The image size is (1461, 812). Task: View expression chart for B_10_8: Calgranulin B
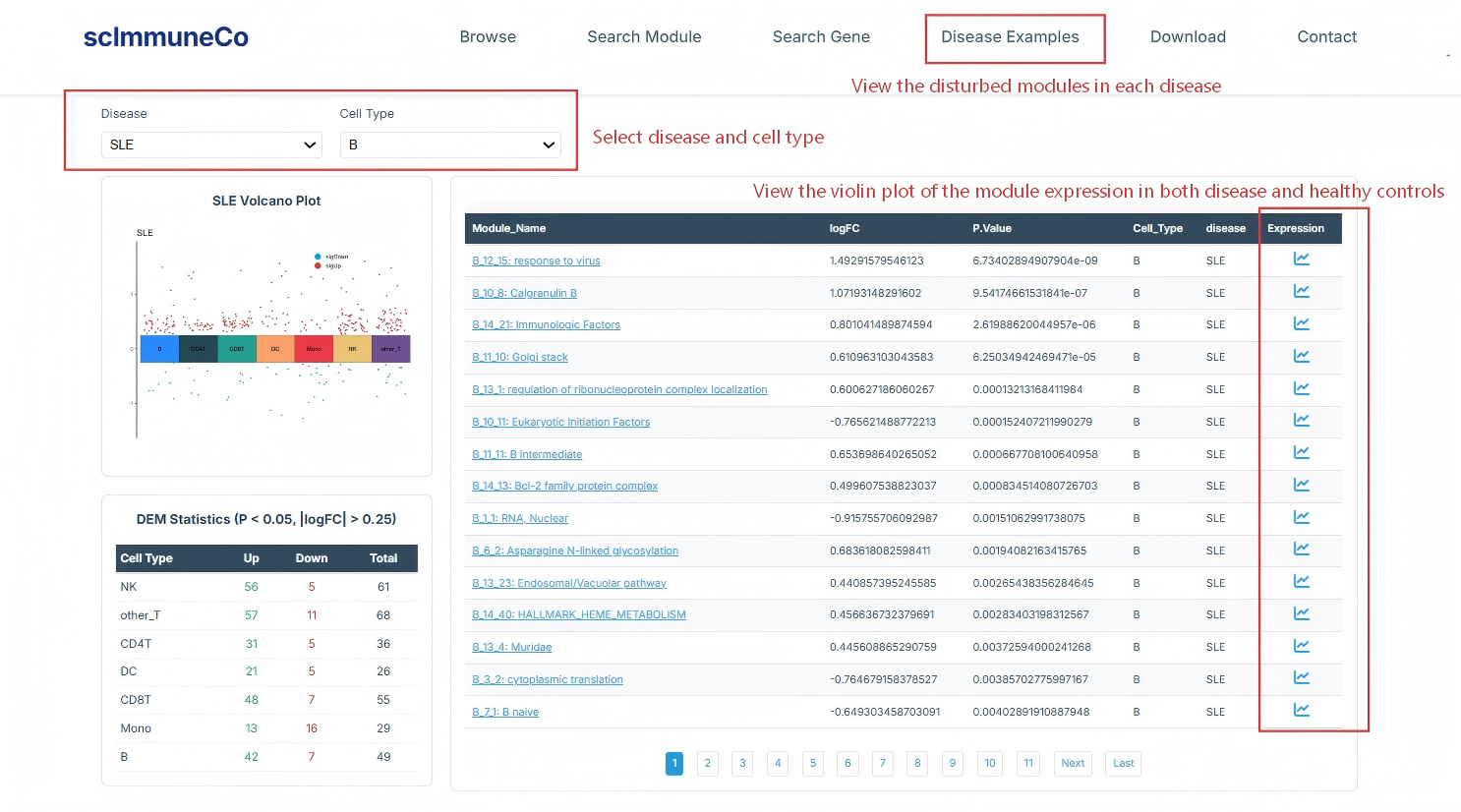1301,291
